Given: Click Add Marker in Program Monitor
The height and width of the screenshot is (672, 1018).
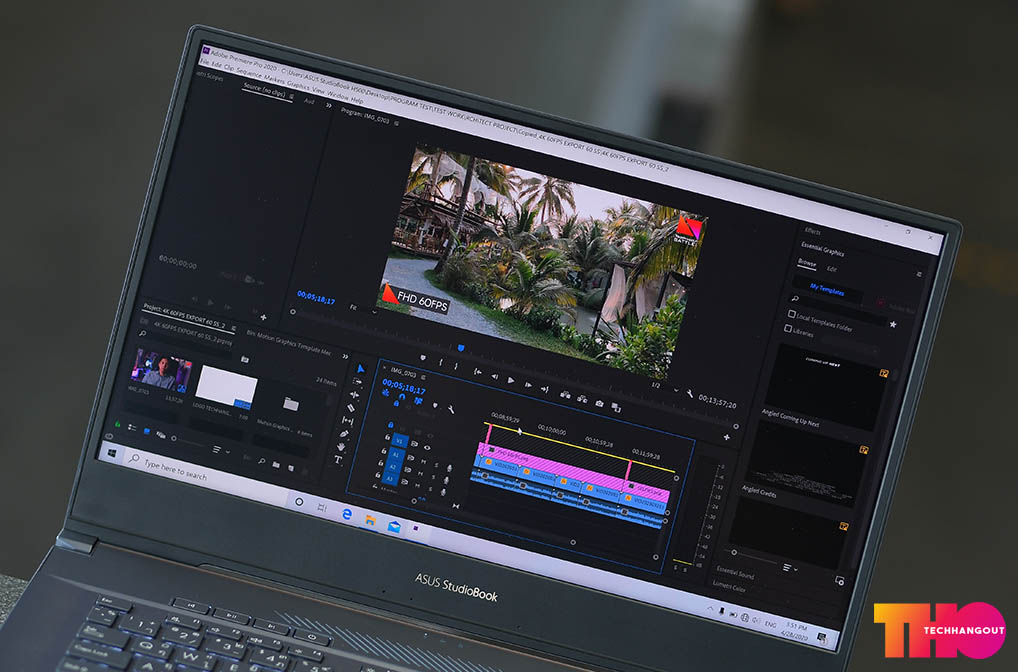Looking at the screenshot, I should point(423,357).
